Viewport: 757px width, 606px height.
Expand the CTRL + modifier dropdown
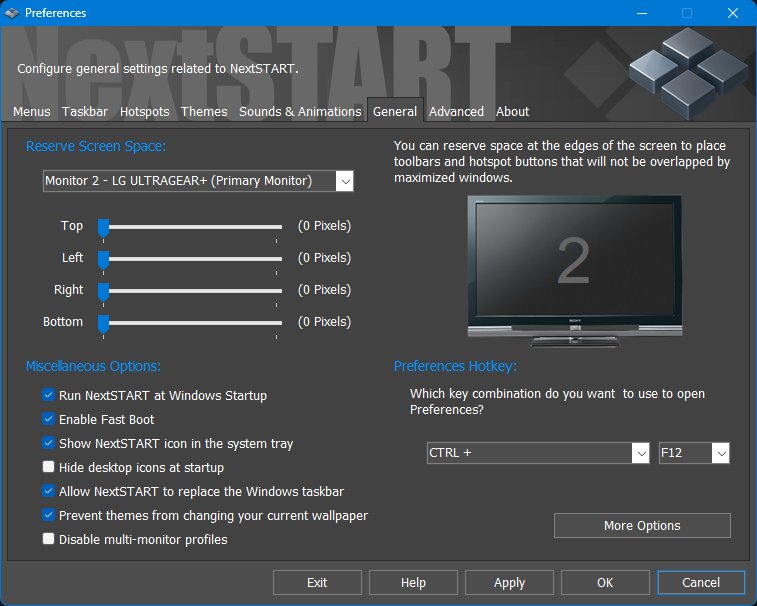coord(538,453)
